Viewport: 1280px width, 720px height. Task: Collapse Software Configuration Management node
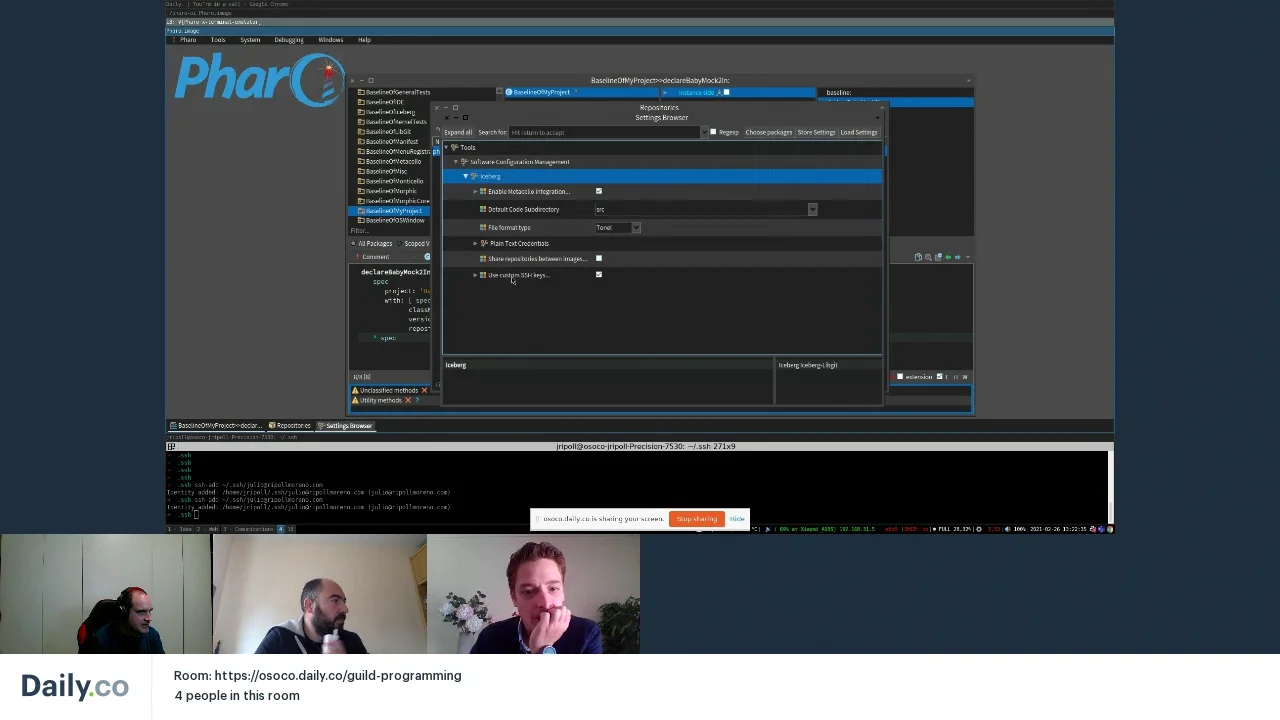click(456, 162)
